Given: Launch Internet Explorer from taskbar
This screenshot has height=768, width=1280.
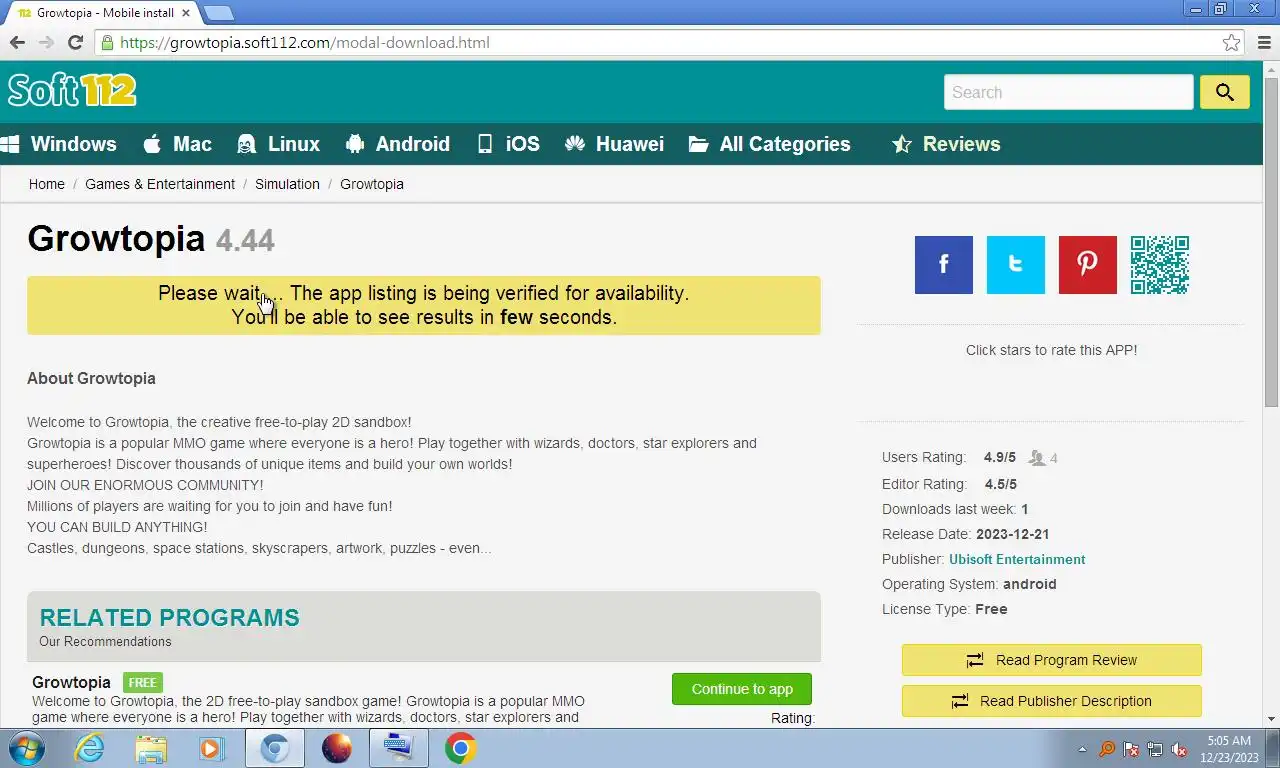Looking at the screenshot, I should point(89,748).
